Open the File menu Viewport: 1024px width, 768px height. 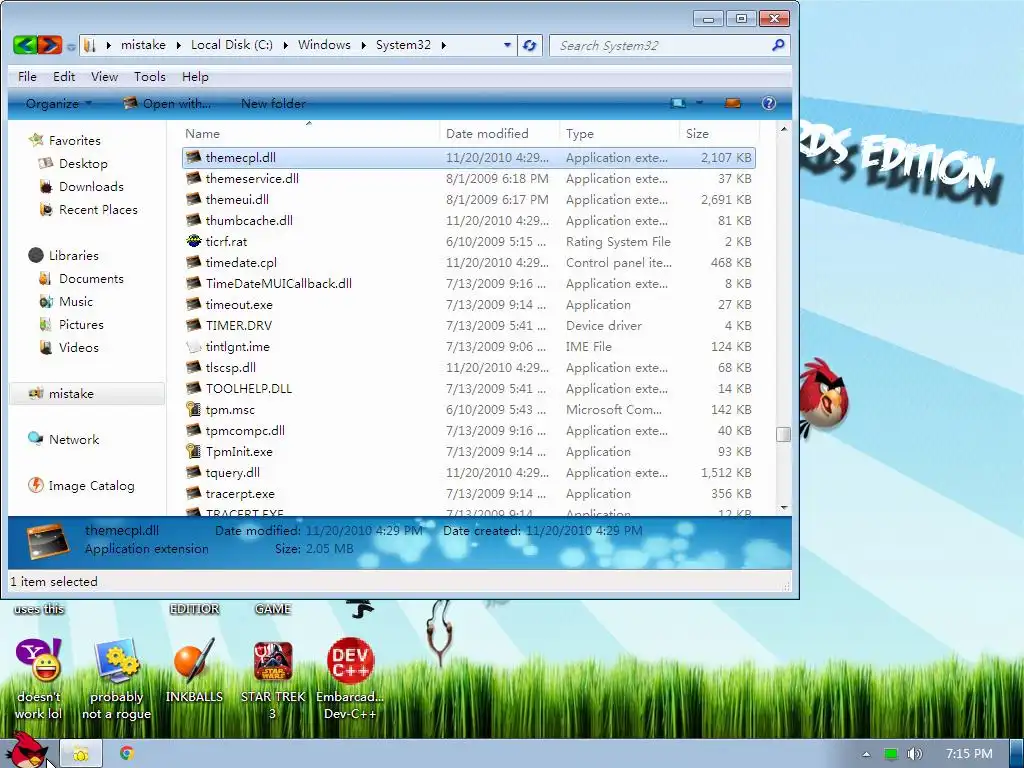pyautogui.click(x=27, y=76)
